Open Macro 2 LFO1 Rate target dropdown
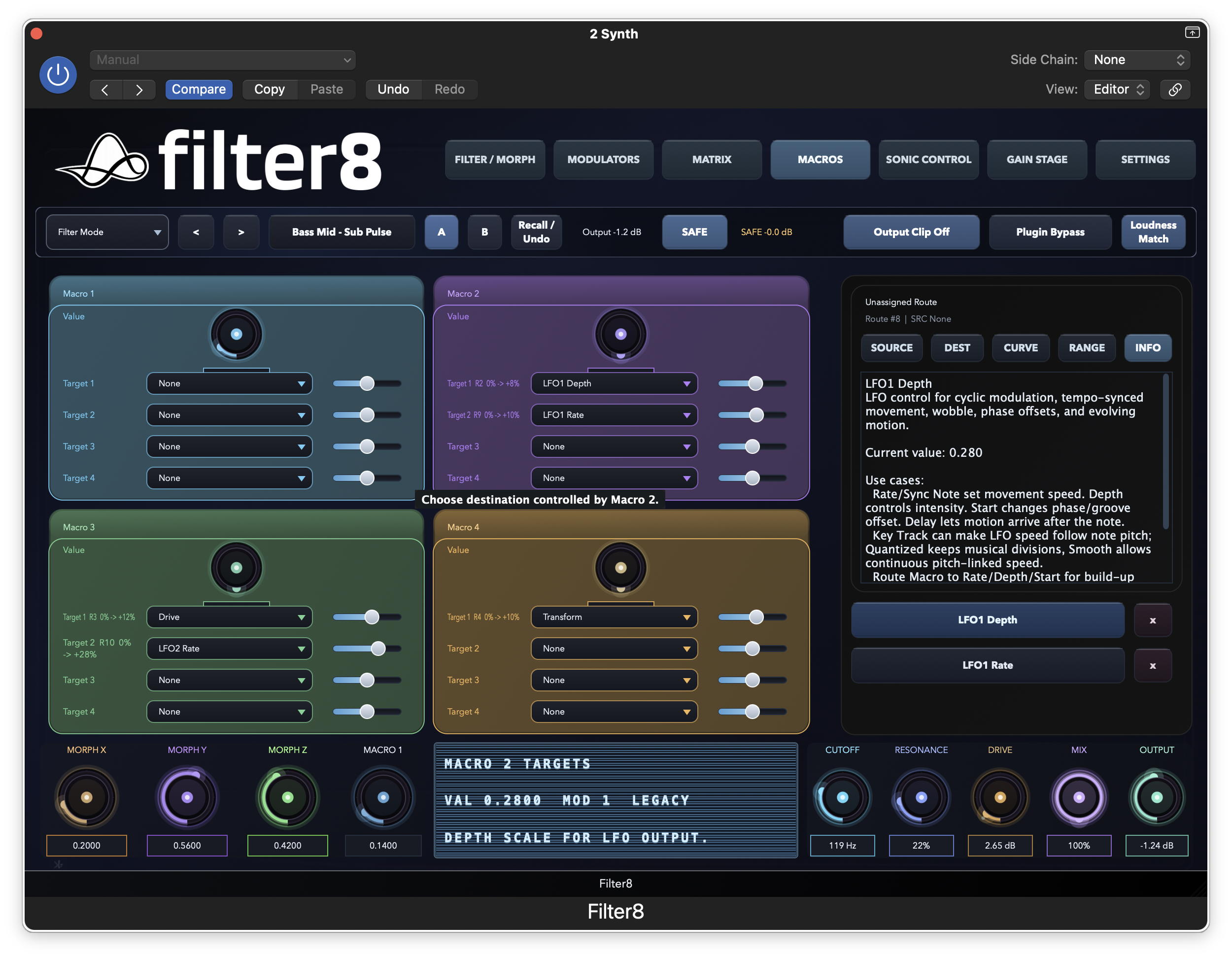Viewport: 1232px width, 959px height. coord(614,415)
